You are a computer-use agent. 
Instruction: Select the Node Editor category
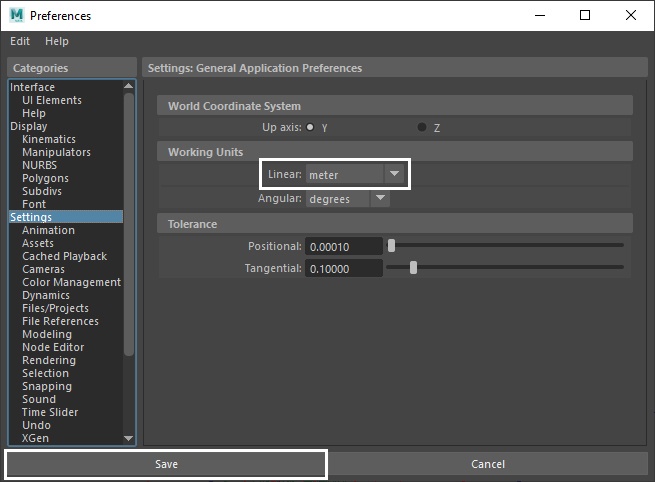pyautogui.click(x=53, y=347)
